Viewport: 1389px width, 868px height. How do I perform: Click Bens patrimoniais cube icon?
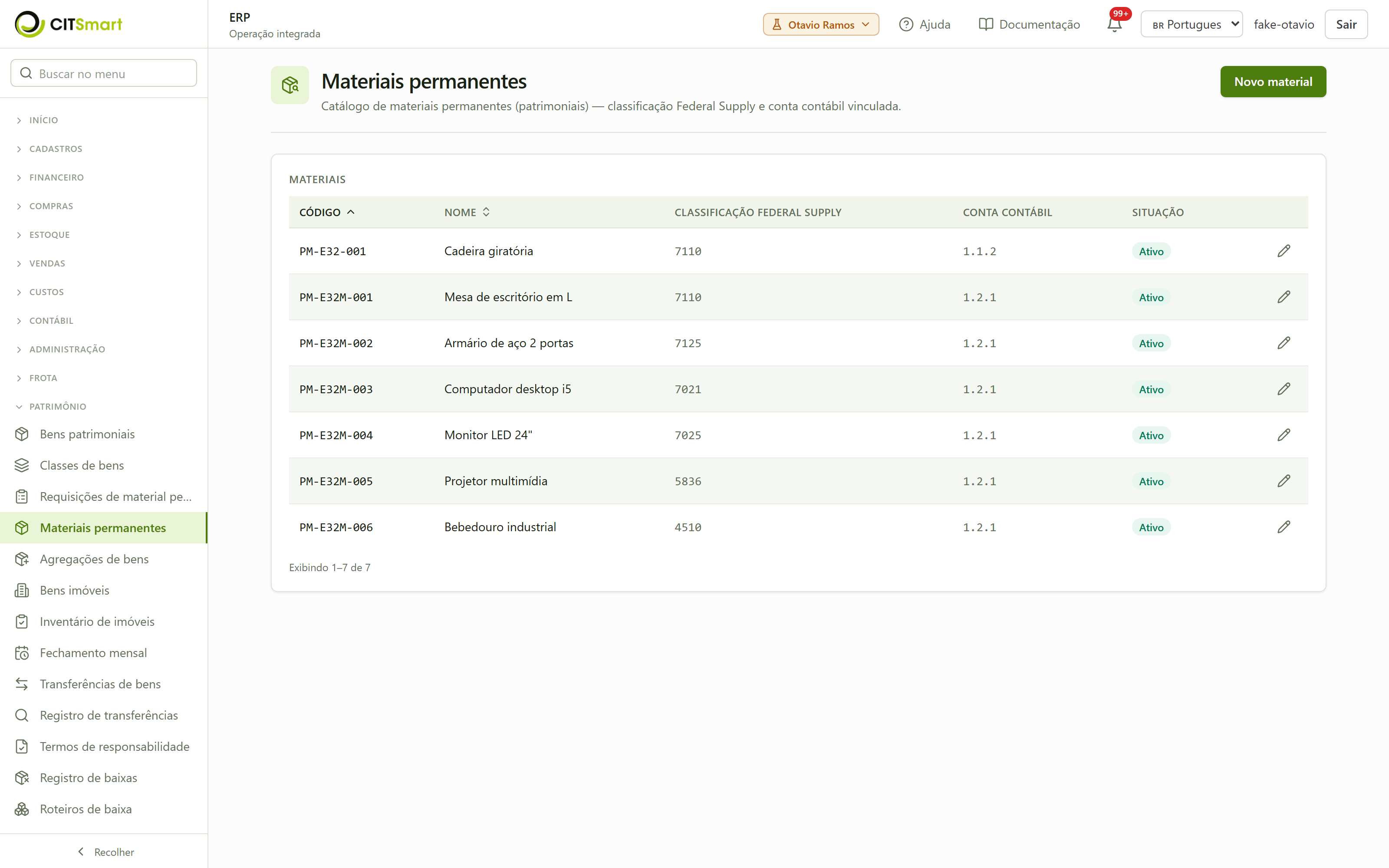(22, 434)
